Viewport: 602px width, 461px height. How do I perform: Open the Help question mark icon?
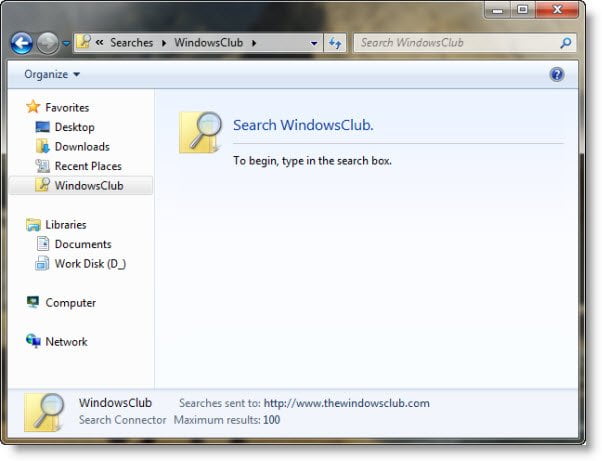pyautogui.click(x=557, y=74)
